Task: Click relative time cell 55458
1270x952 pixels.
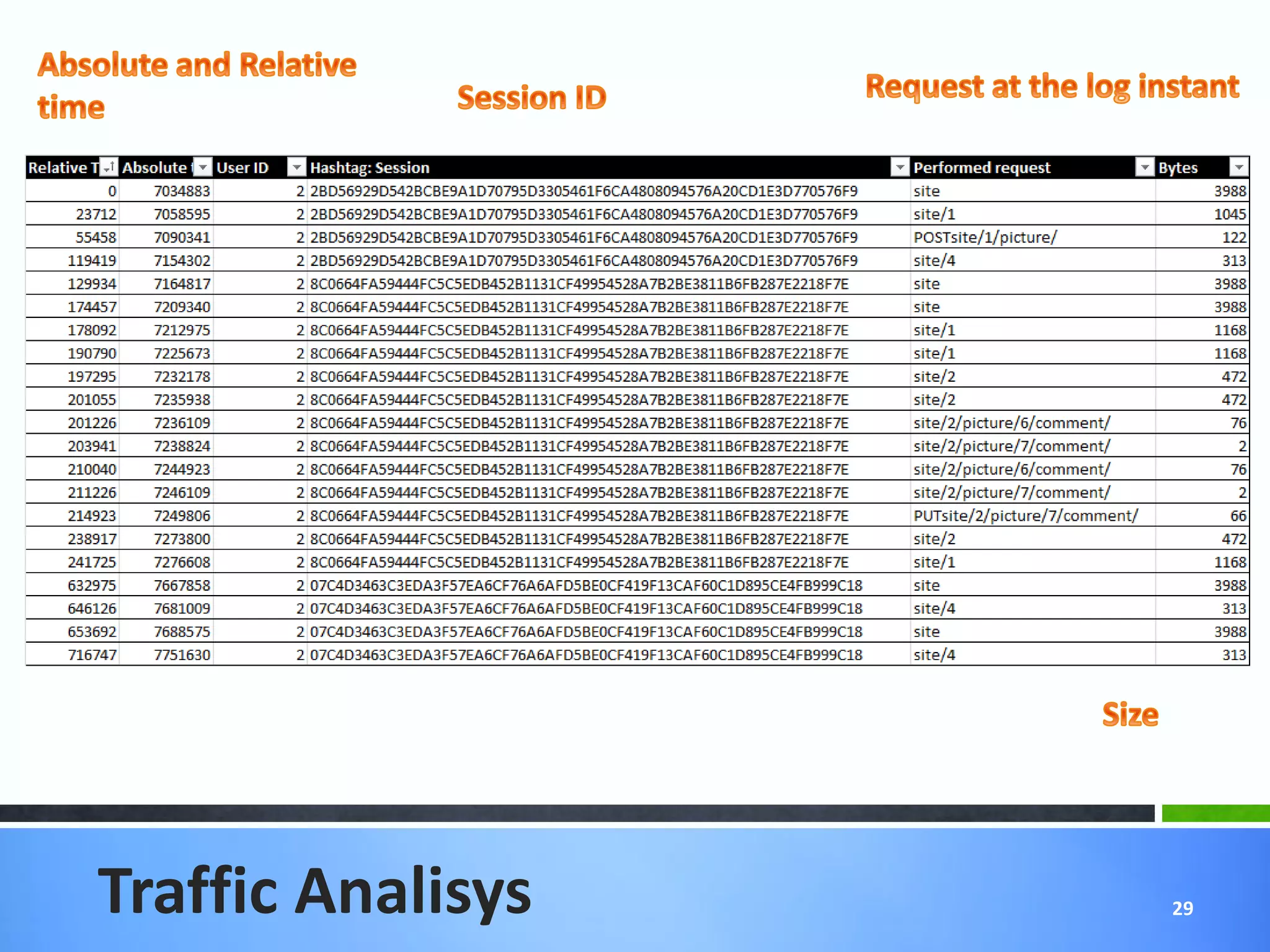Action: point(73,237)
